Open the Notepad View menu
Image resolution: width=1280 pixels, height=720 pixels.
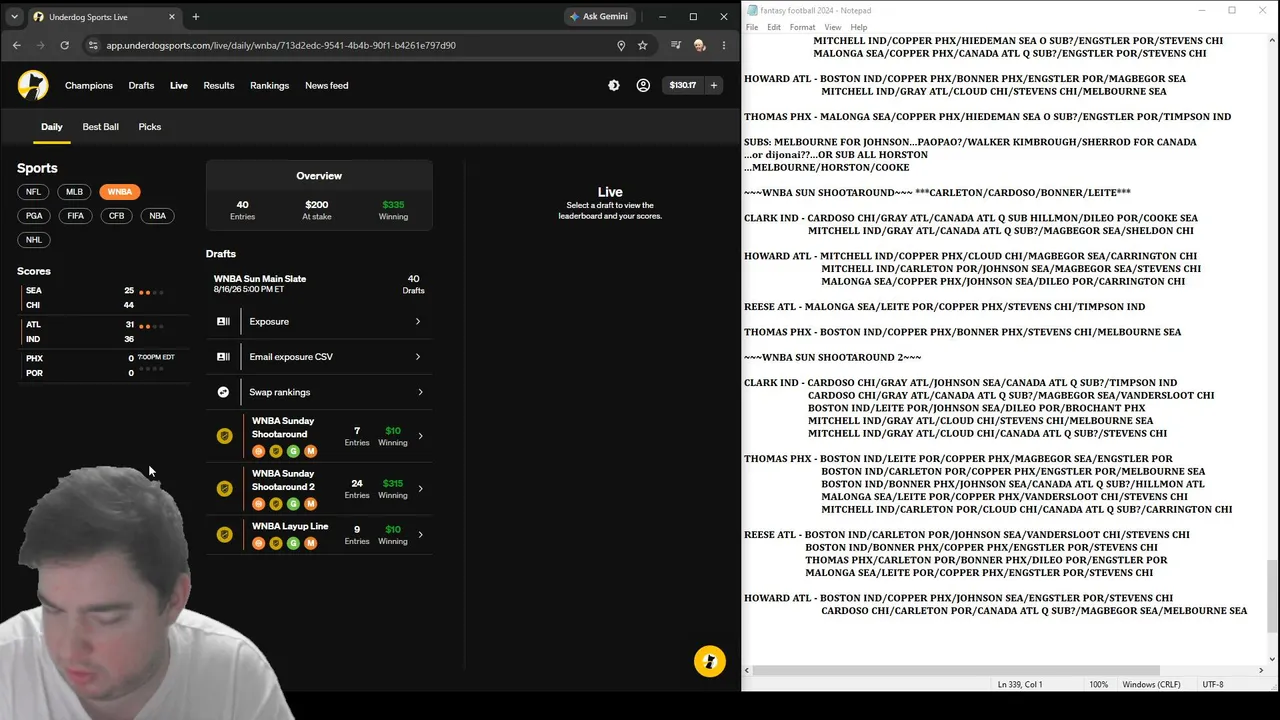832,27
